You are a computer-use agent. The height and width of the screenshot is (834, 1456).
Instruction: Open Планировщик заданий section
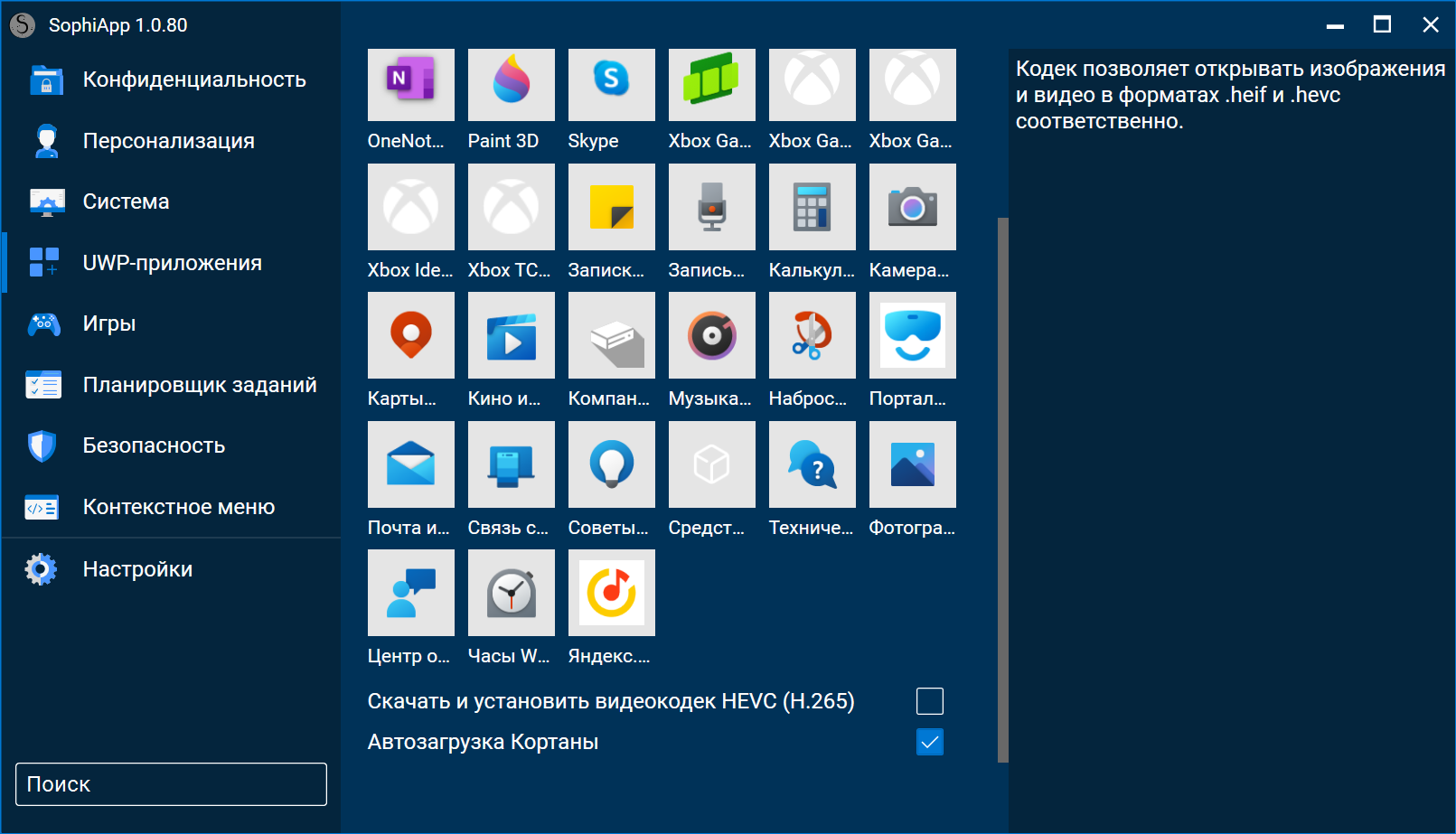click(171, 385)
